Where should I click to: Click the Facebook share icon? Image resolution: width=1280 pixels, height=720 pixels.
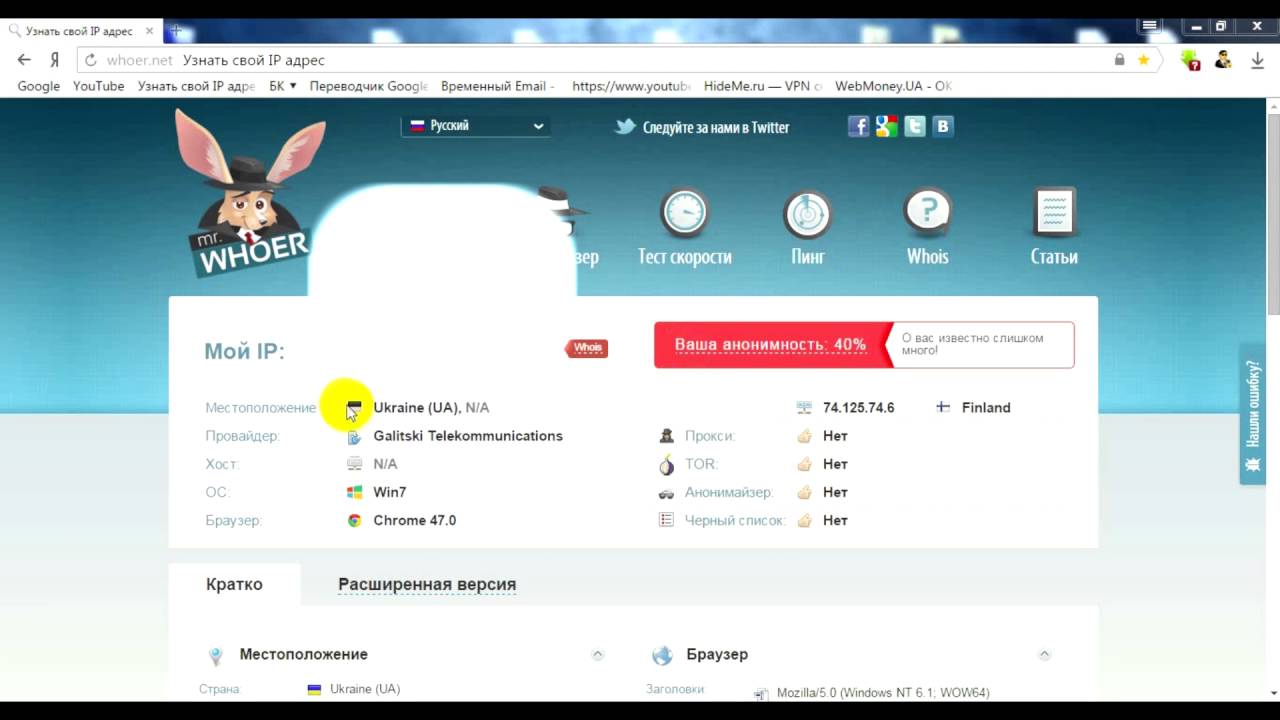(858, 126)
